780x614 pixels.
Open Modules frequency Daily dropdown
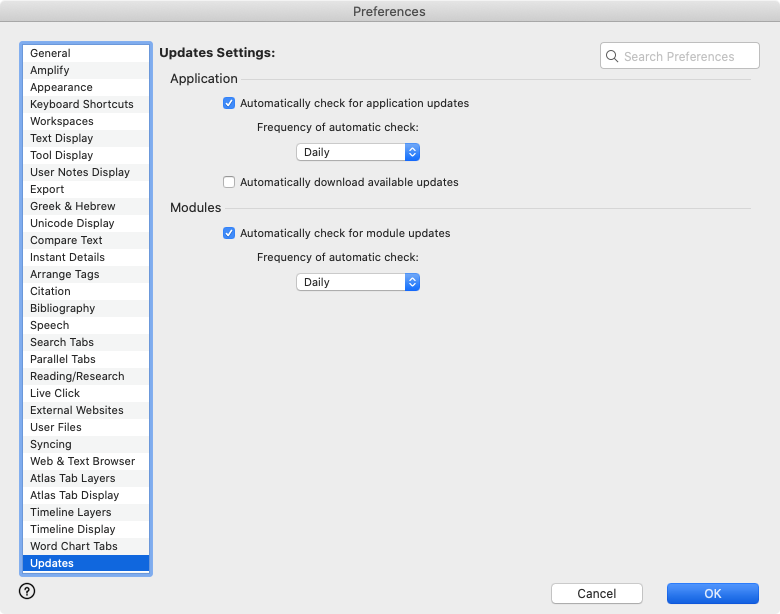point(357,282)
